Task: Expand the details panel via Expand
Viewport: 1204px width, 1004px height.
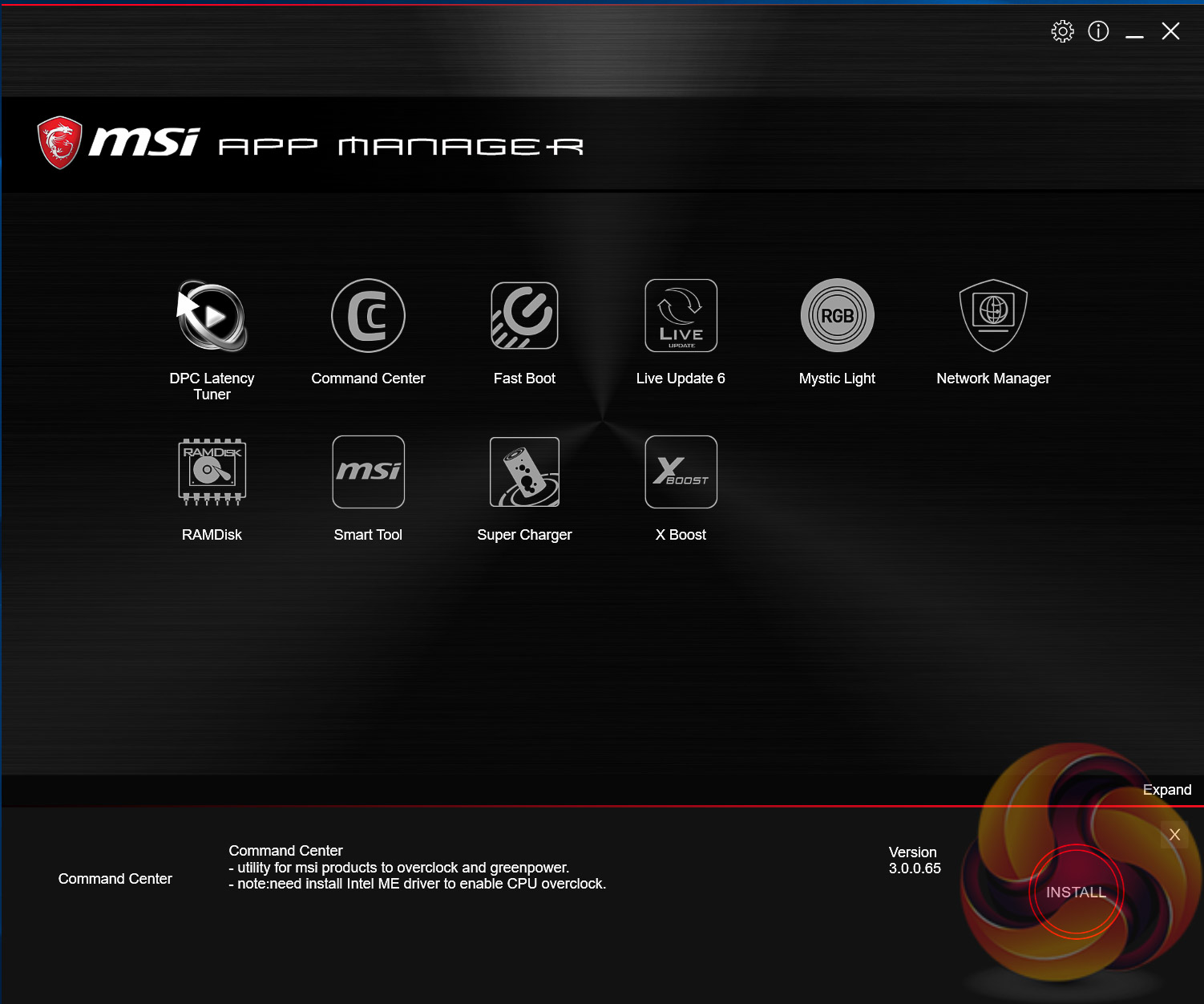Action: click(x=1166, y=790)
